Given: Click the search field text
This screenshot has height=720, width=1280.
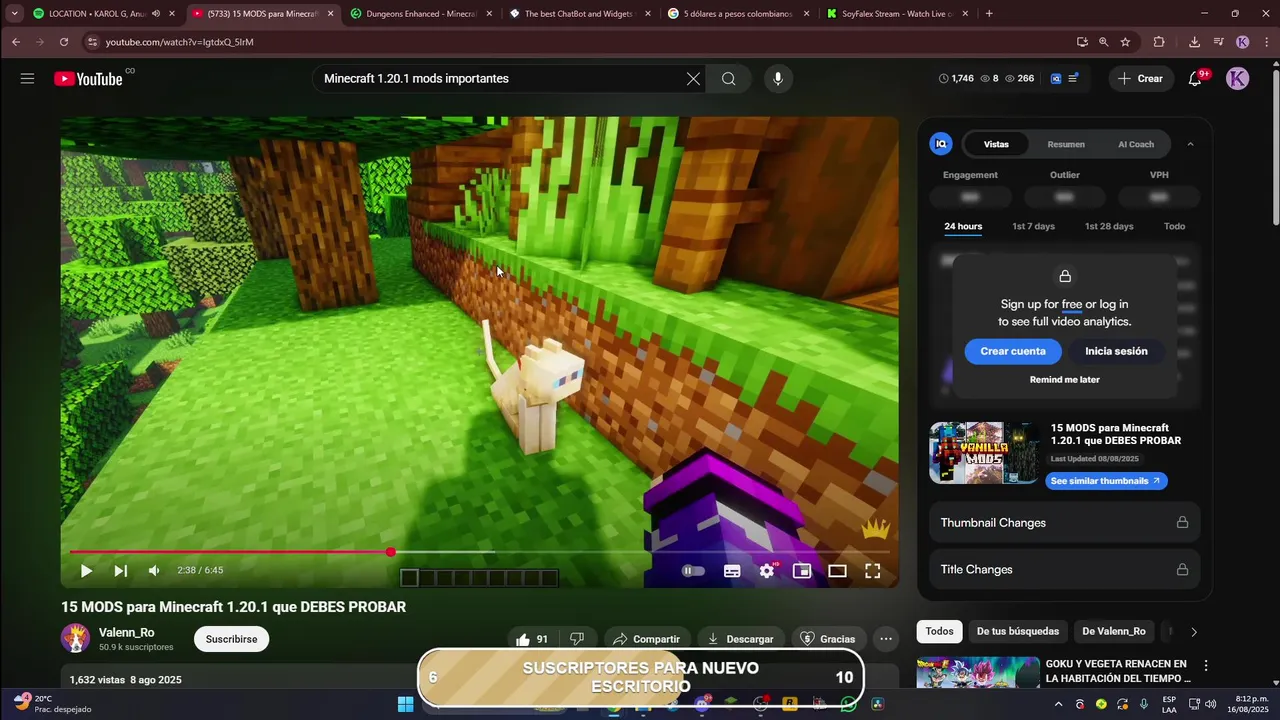Looking at the screenshot, I should 416,79.
